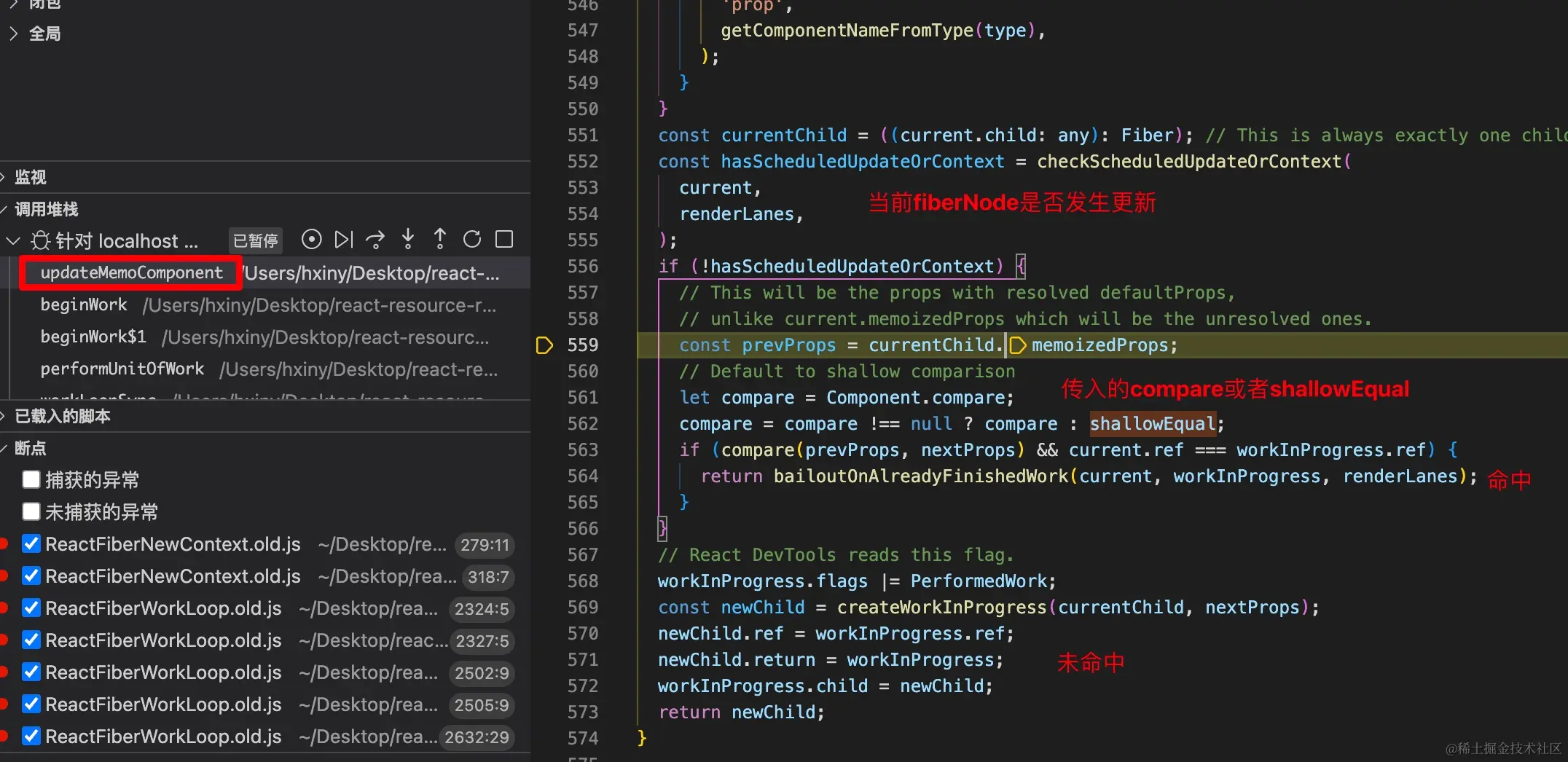Uncheck breakpoint ReactFiberWorkLoop.old.js 2502:9

31,672
